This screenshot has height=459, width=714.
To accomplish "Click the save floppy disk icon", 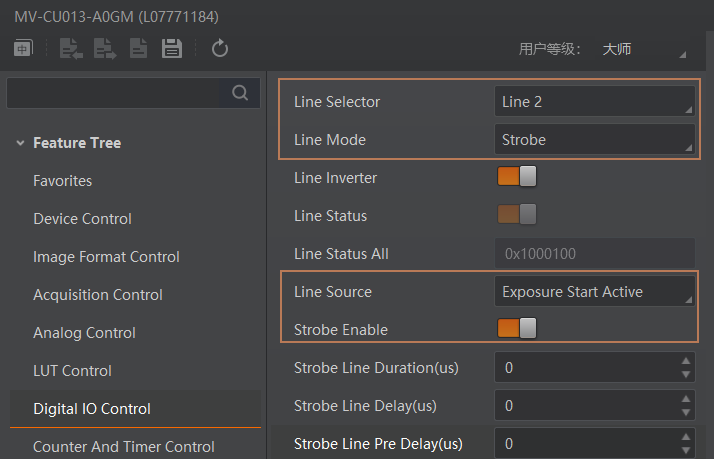I will tap(172, 48).
